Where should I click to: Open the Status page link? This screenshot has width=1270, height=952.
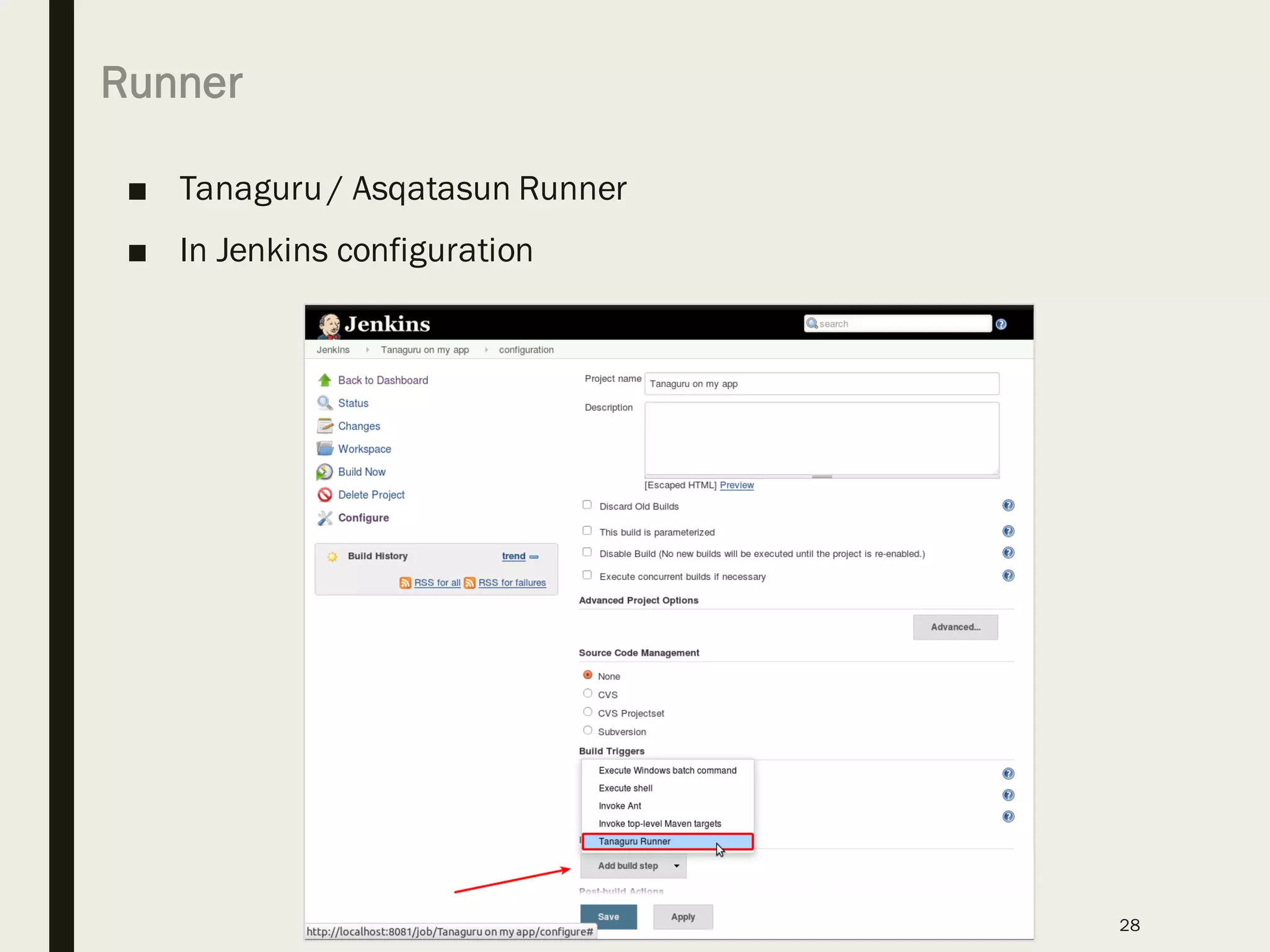353,403
